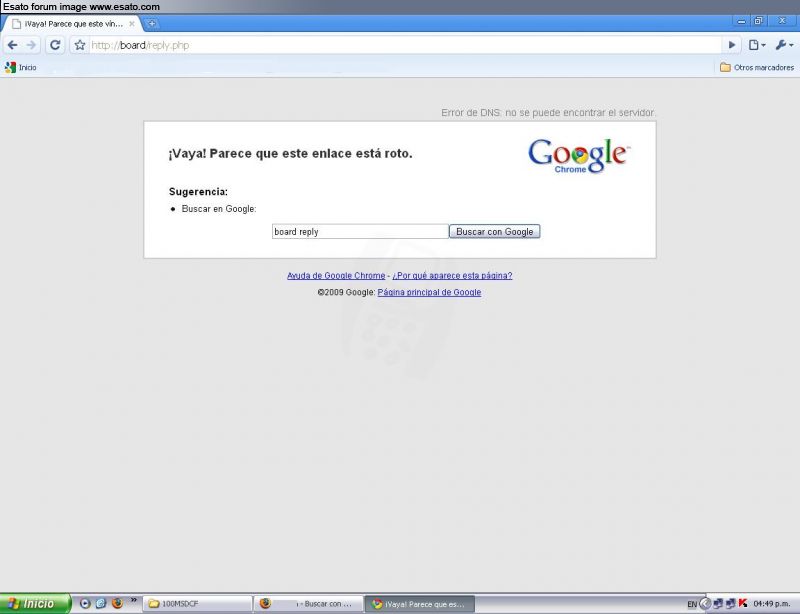Viewport: 800px width, 614px height.
Task: Click the Kaspersky red K tray icon
Action: tap(743, 603)
